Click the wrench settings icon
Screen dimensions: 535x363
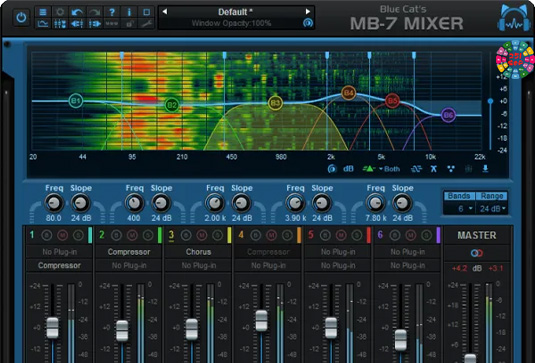click(x=146, y=24)
